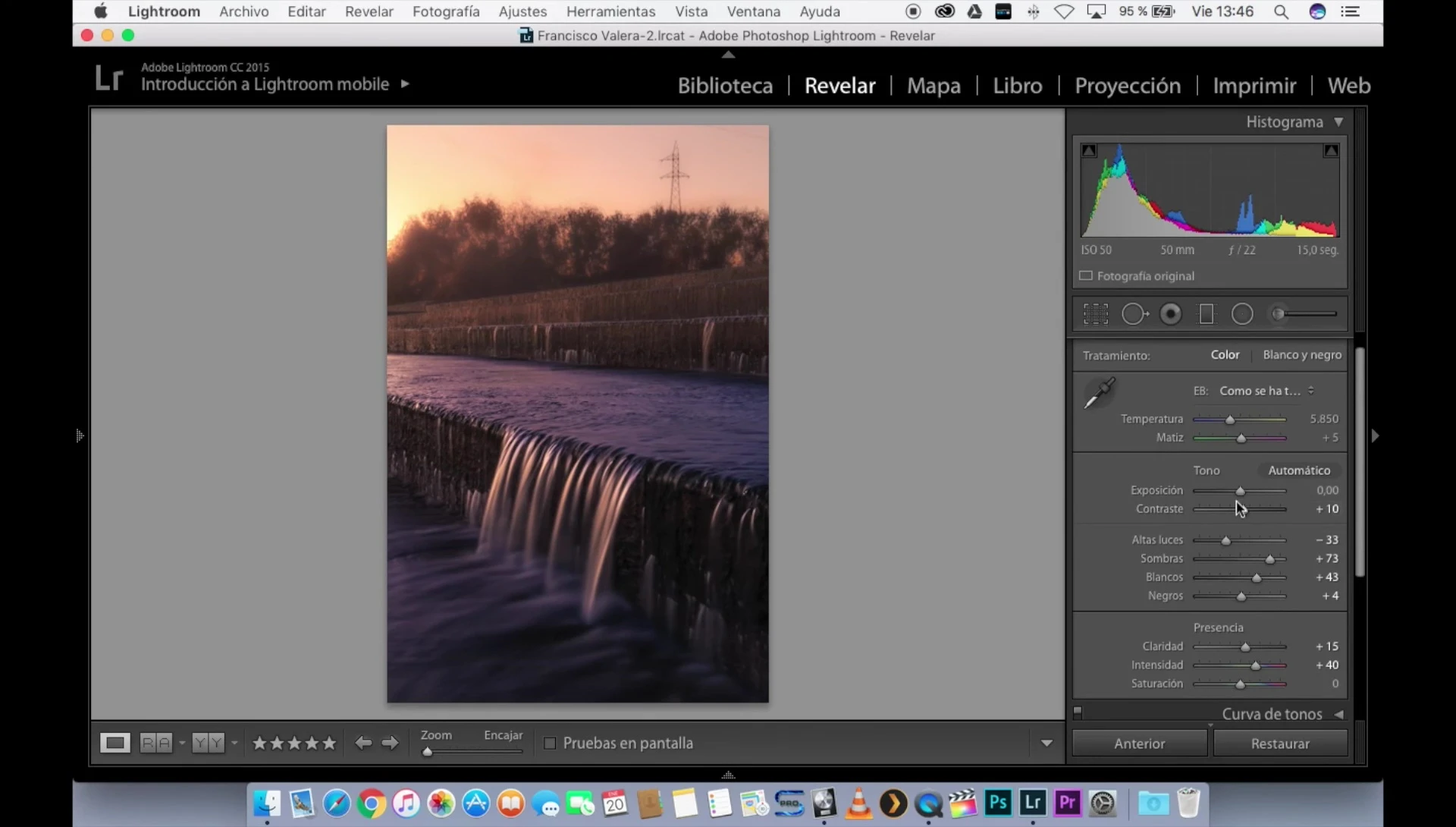Hide the right panel group
1456x827 pixels.
1375,436
